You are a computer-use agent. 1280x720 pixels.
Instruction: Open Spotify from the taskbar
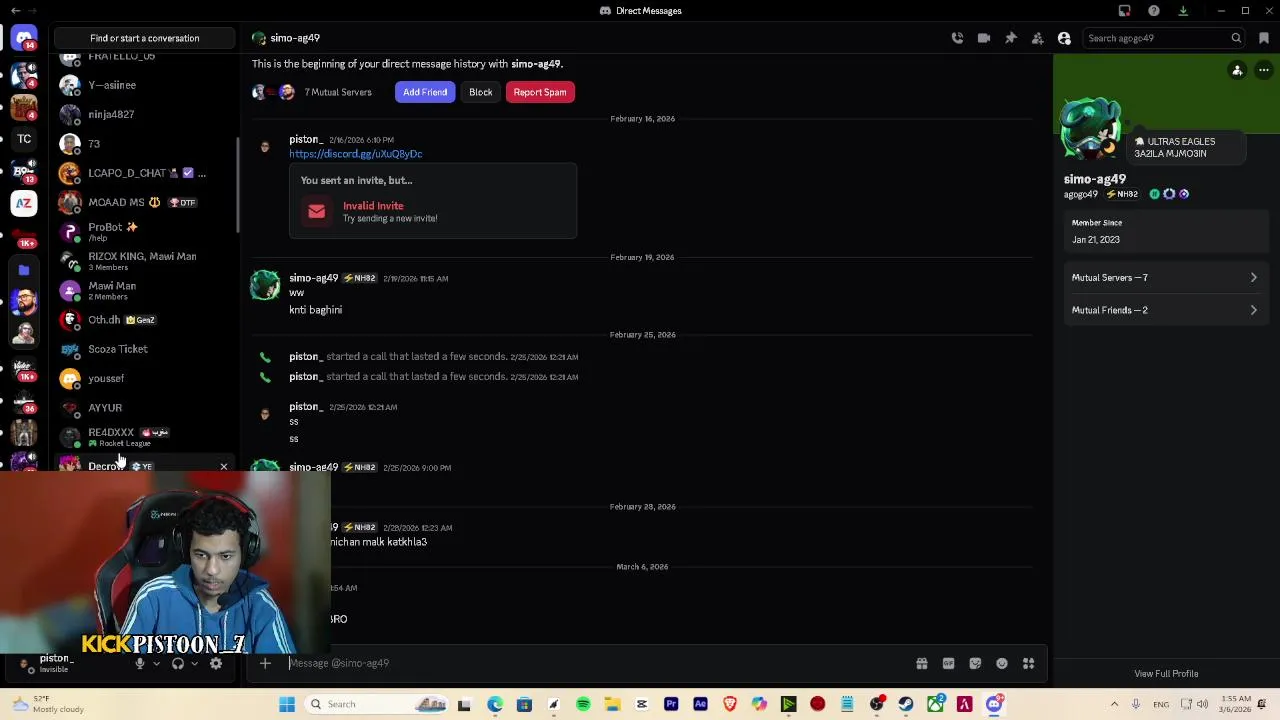click(583, 704)
